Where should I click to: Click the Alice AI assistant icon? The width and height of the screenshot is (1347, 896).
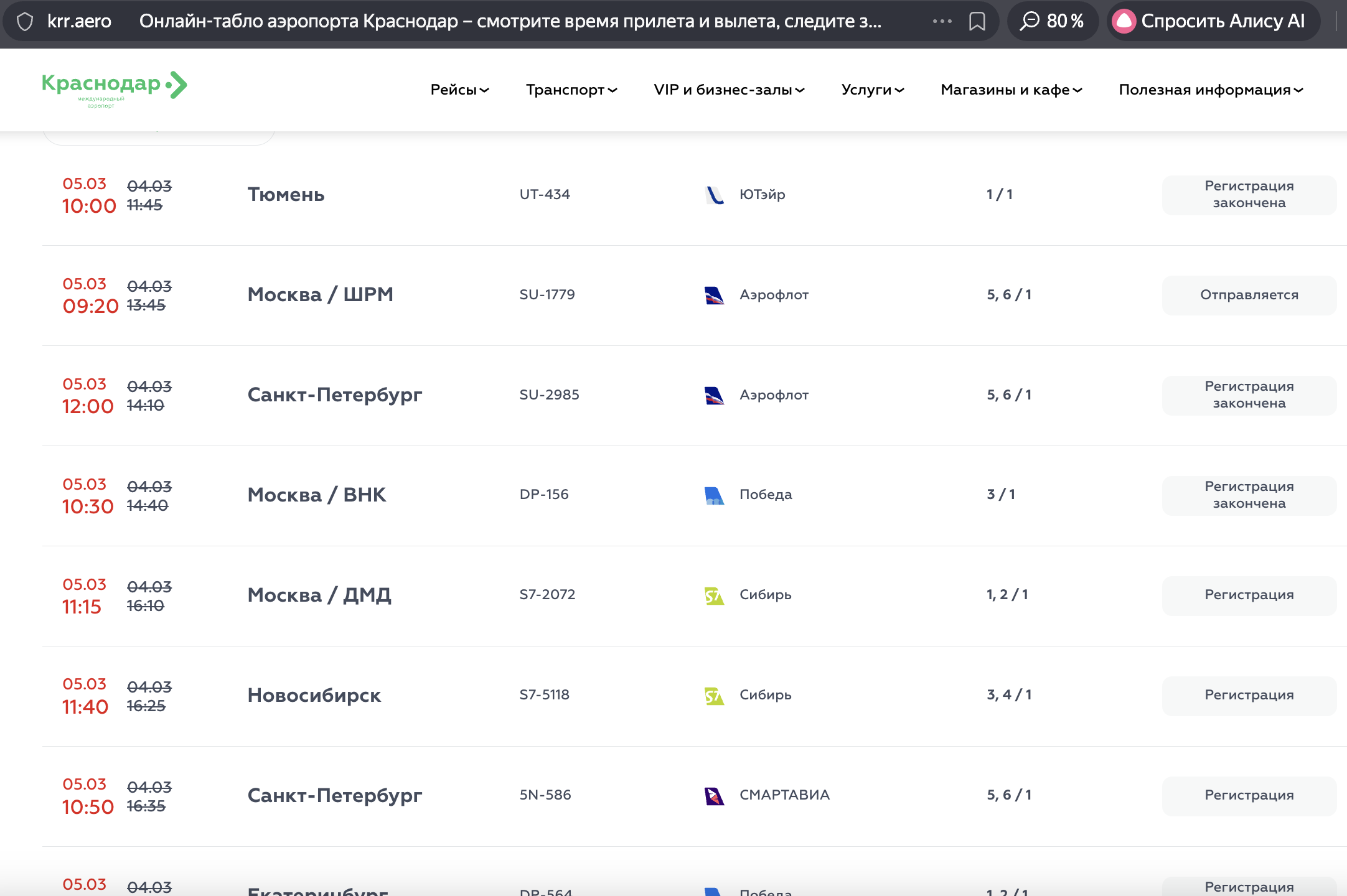click(1124, 22)
